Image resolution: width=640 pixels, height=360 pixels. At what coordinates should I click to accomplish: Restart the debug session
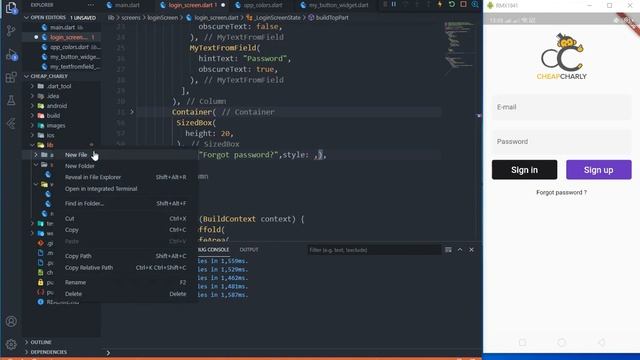coord(451,4)
